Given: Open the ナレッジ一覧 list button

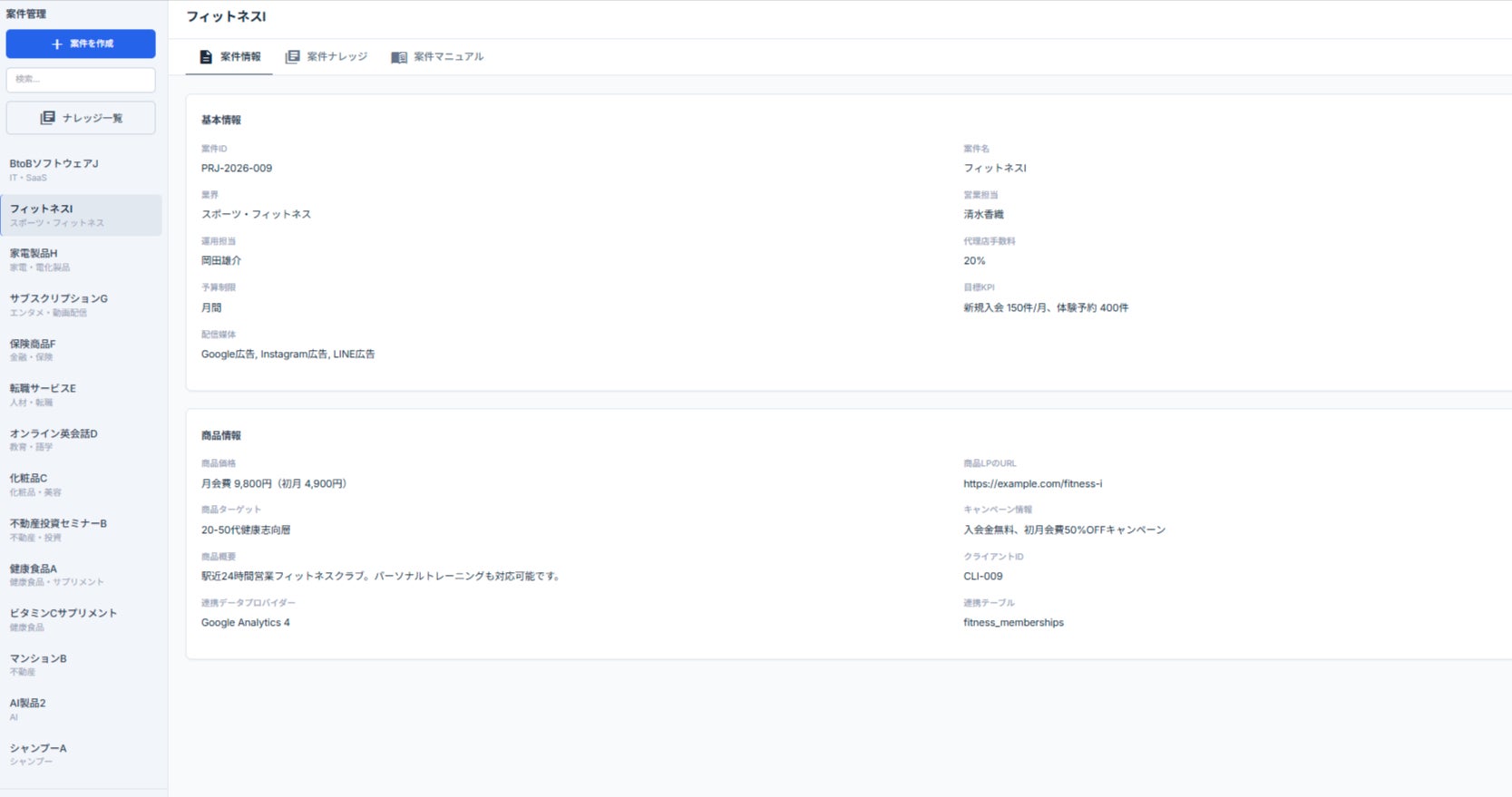Looking at the screenshot, I should pos(81,118).
